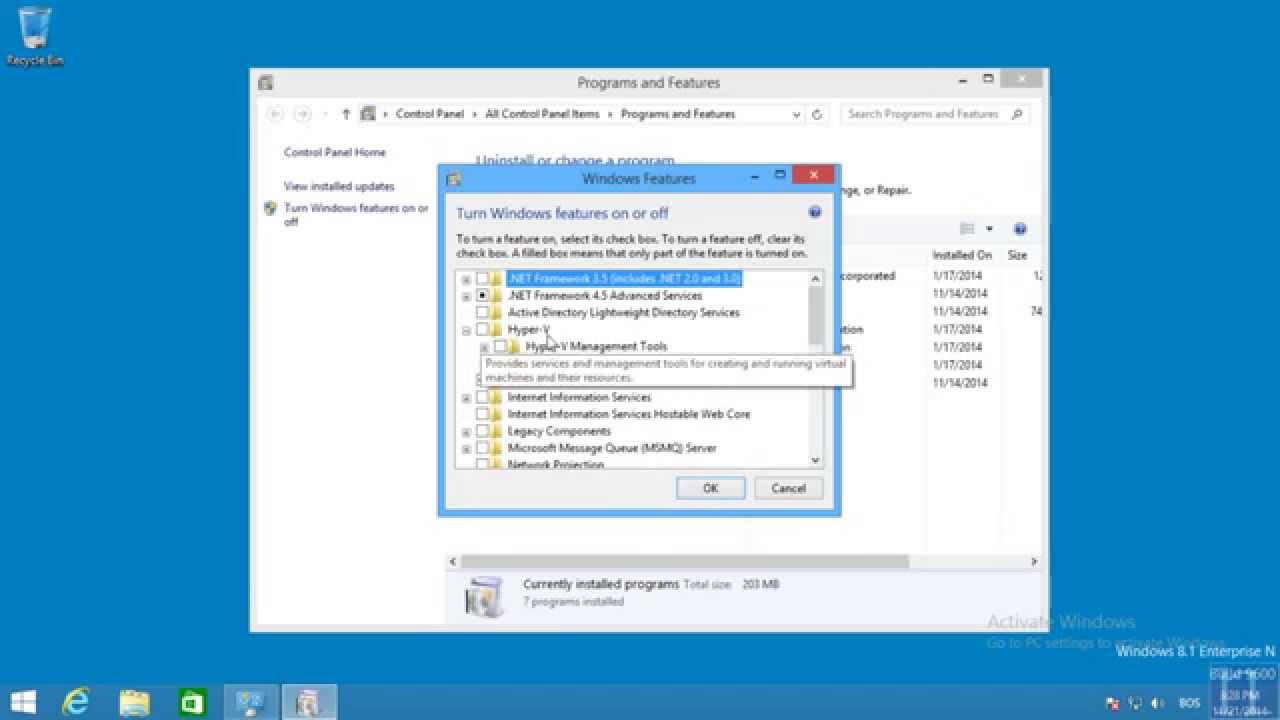Open Action Center flag in tray
1280x720 pixels.
[x=1112, y=703]
